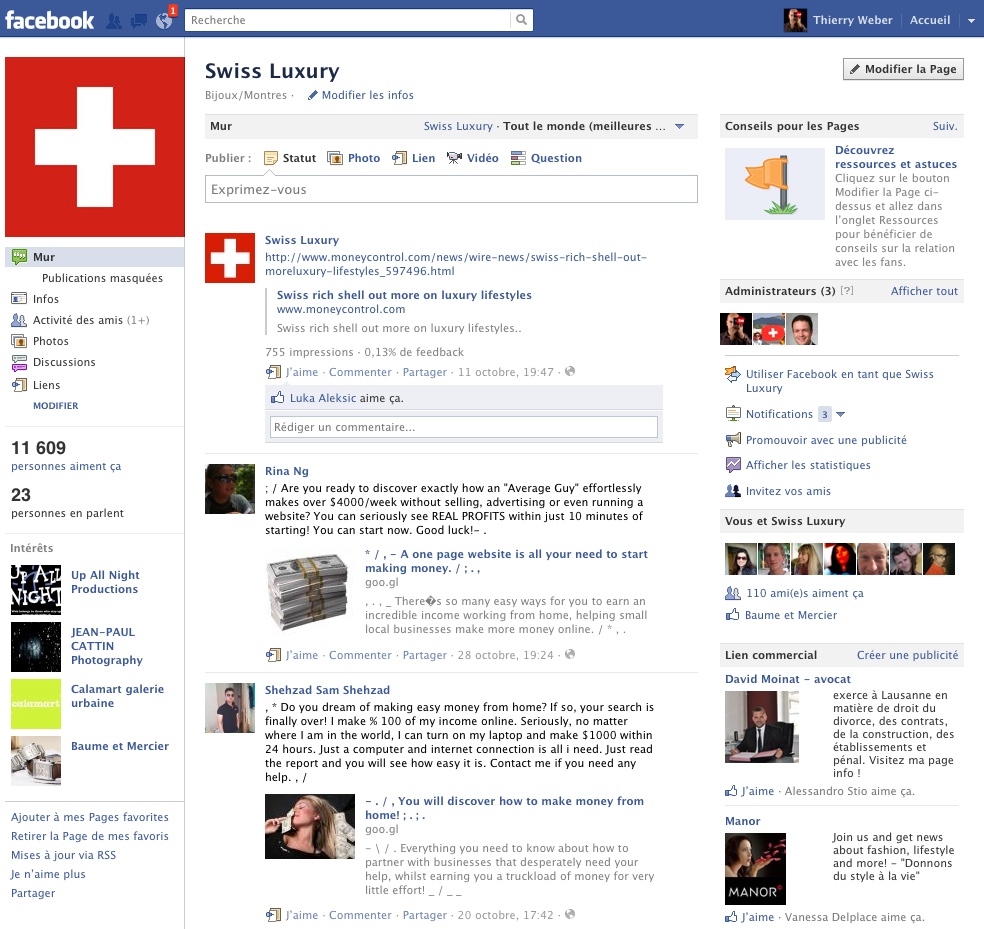Open the moneycontrol.com article URL link
The height and width of the screenshot is (929, 984).
tap(456, 264)
